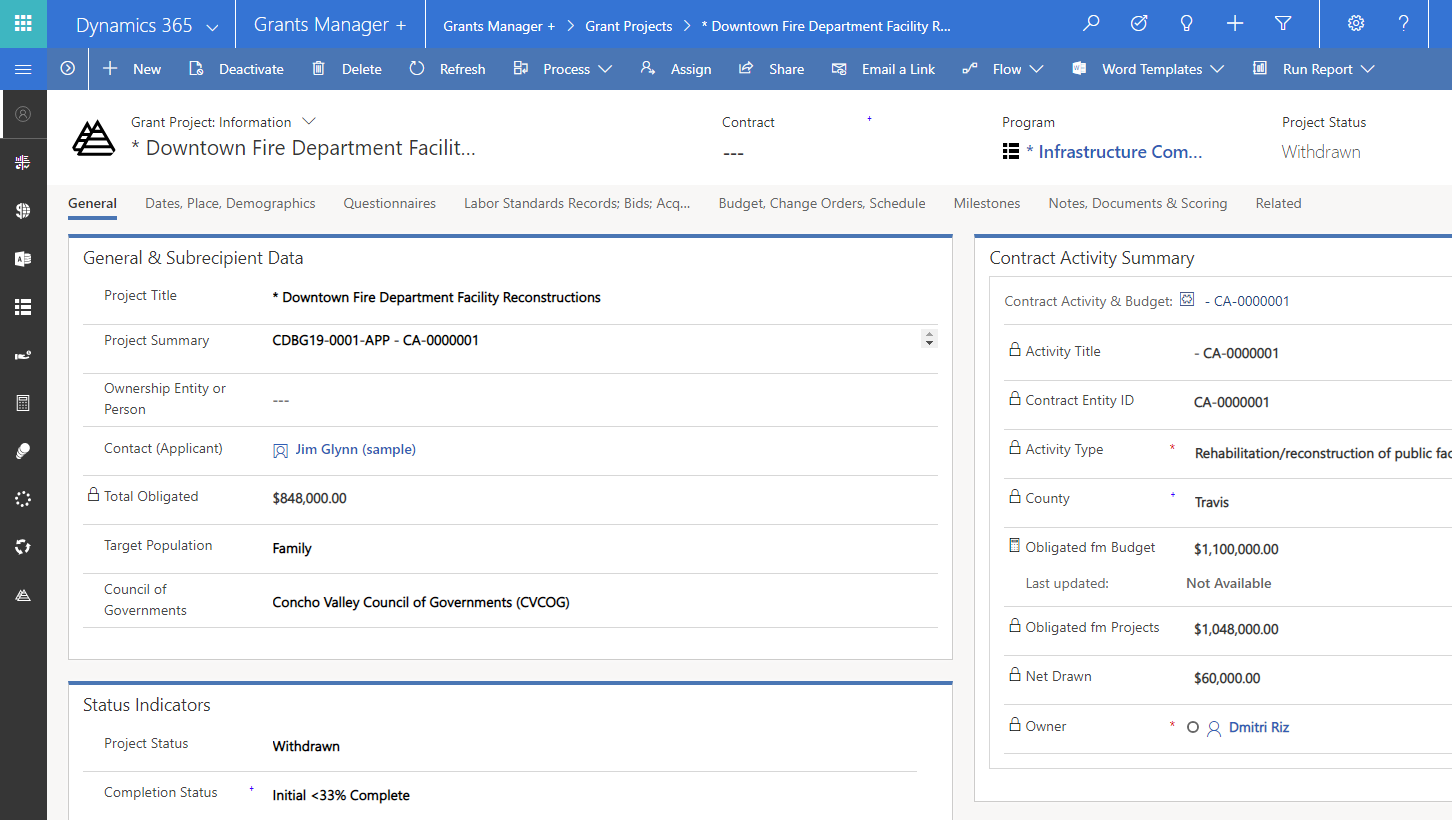Open the Labor Standards Records tab
The height and width of the screenshot is (820, 1452).
click(x=577, y=203)
